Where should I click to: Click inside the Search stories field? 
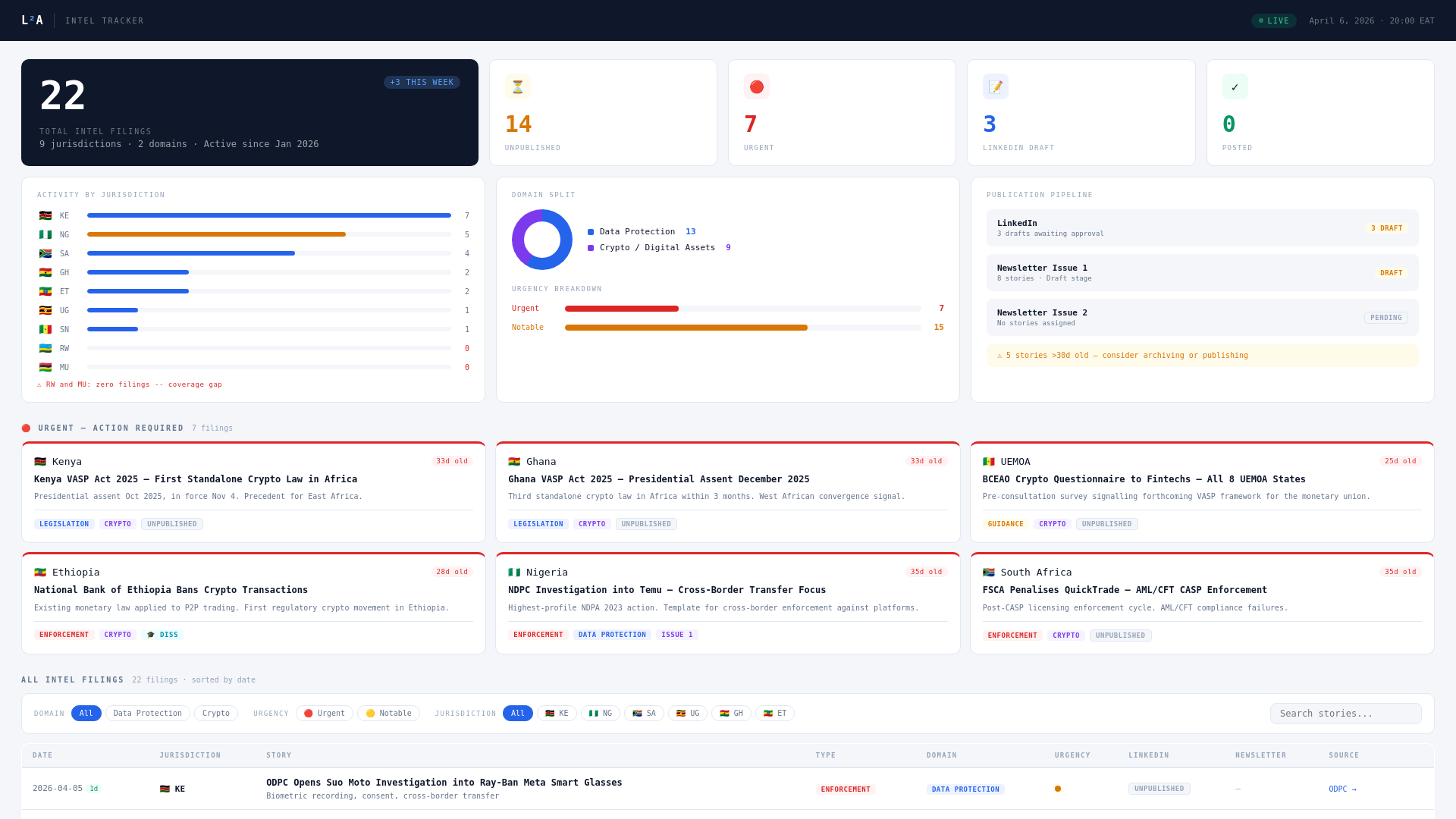[1346, 714]
